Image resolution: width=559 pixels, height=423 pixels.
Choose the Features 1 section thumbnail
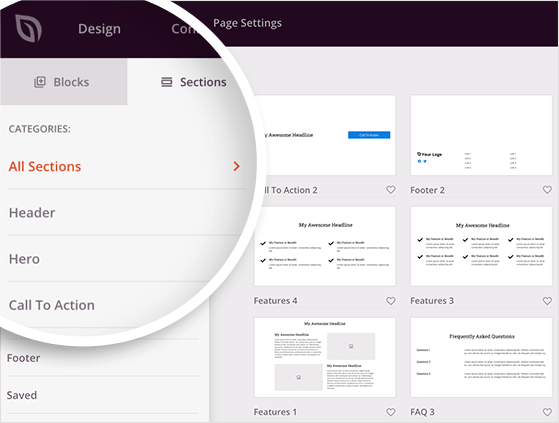pyautogui.click(x=325, y=357)
